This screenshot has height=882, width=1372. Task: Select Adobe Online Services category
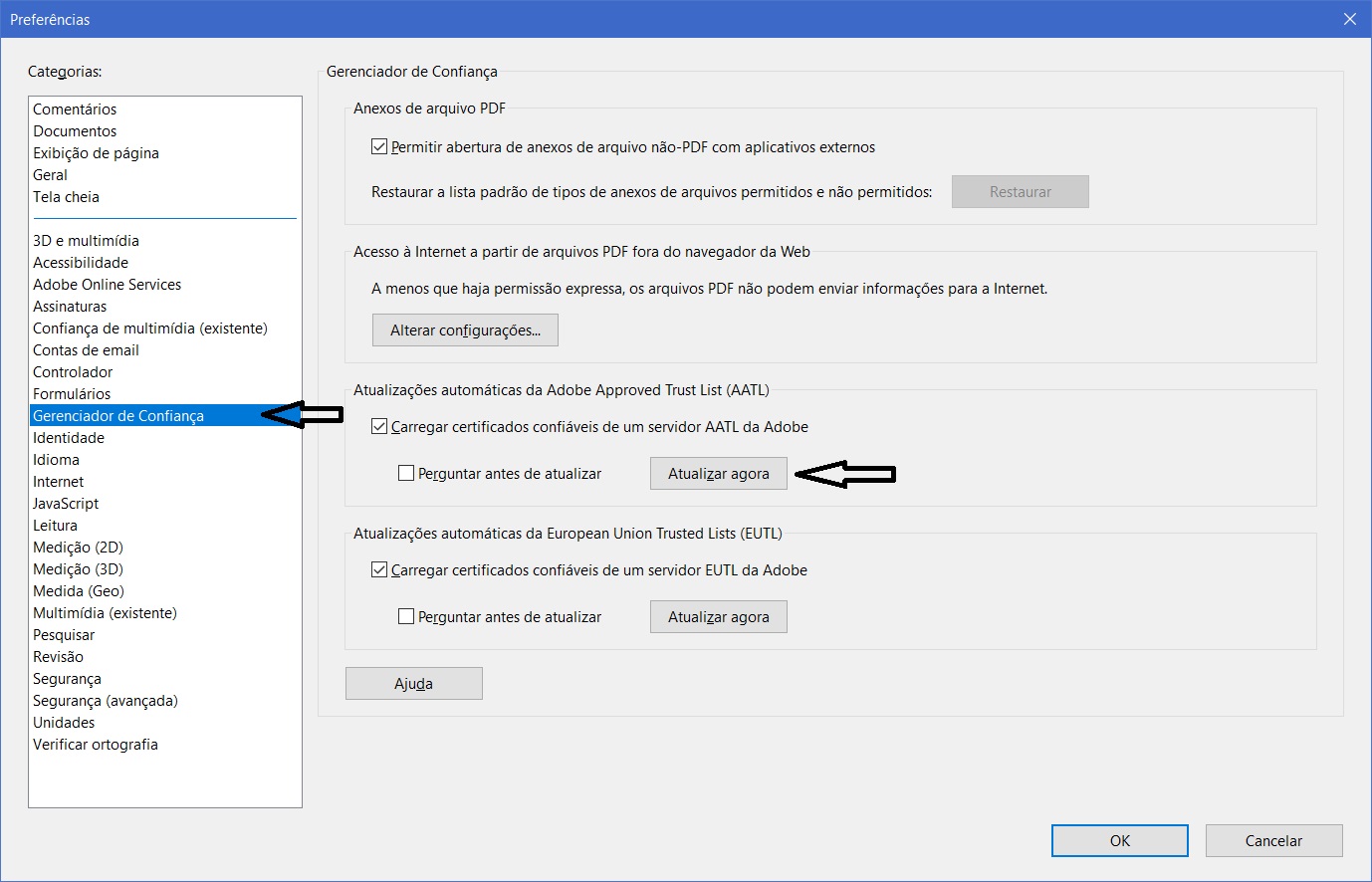tap(107, 285)
